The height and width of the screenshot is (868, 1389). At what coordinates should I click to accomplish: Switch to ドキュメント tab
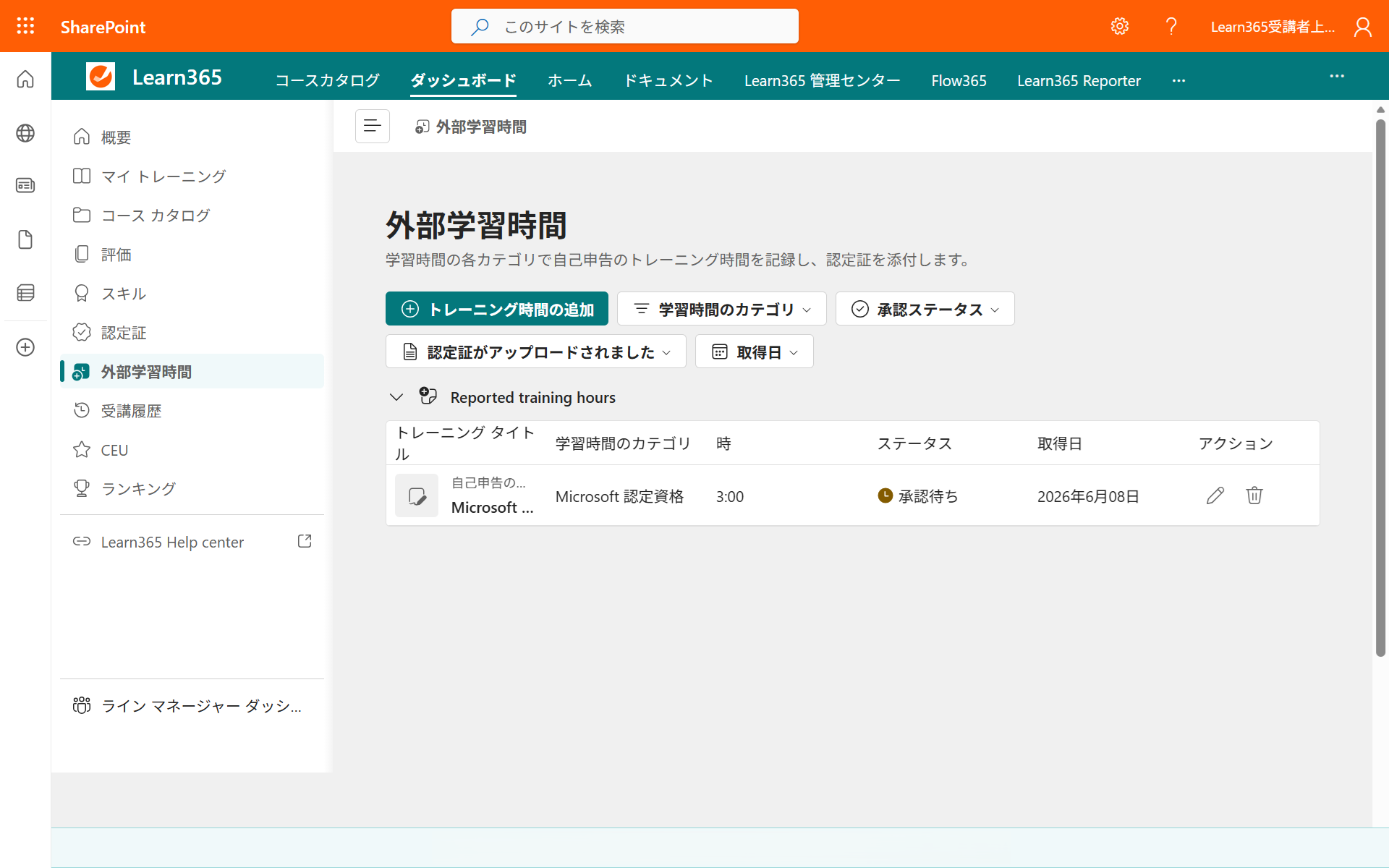coord(668,80)
